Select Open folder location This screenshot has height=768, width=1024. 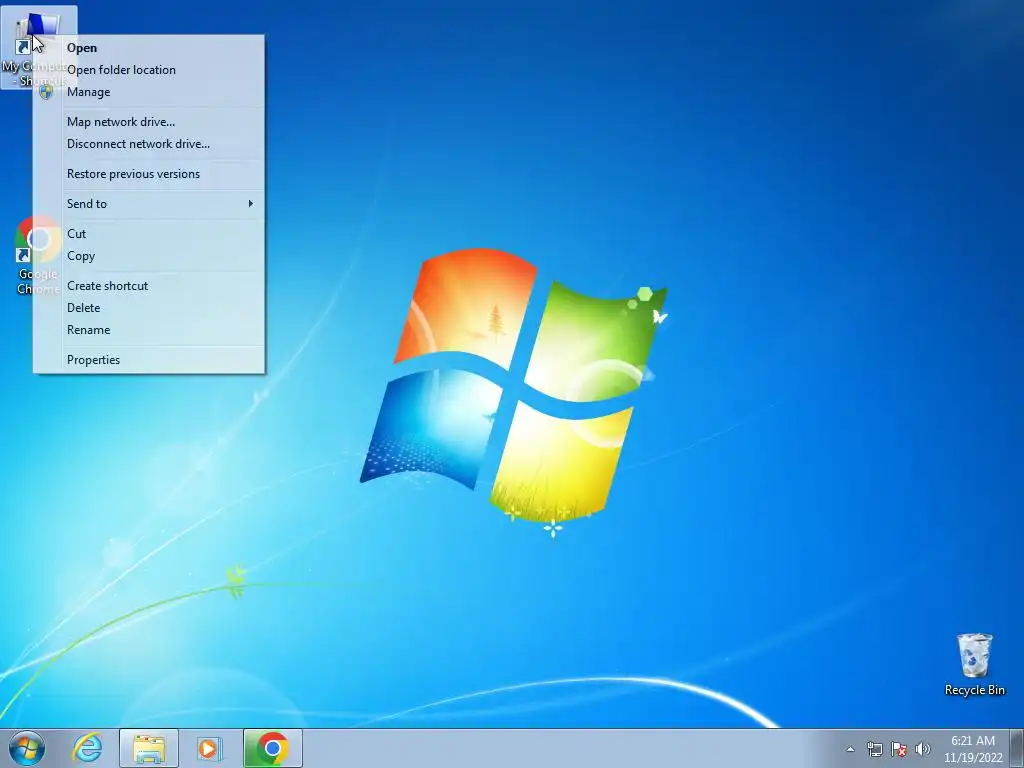[x=149, y=70]
